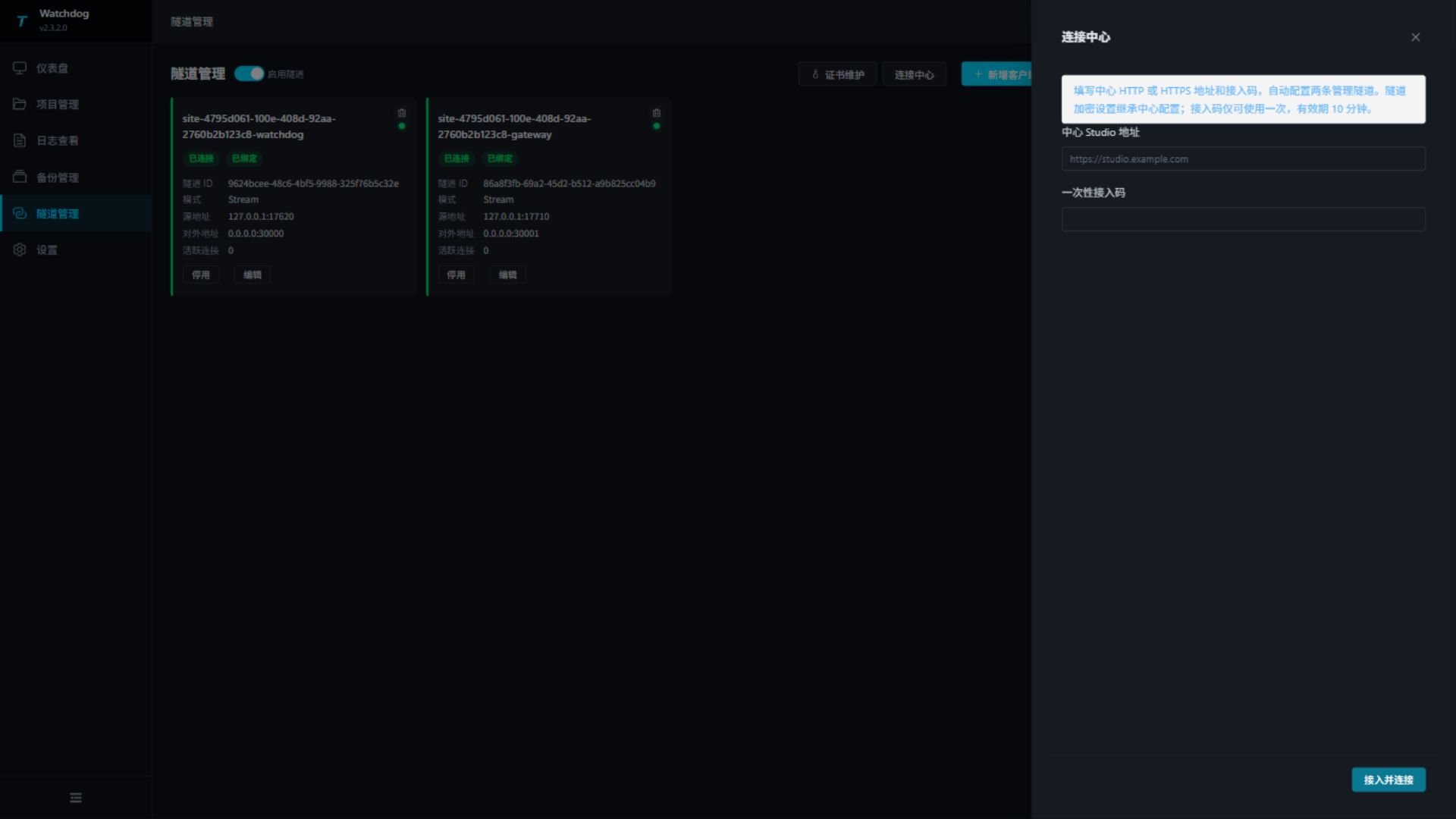Click the 隧道管理 breadcrumb in header
The height and width of the screenshot is (819, 1456).
point(192,21)
